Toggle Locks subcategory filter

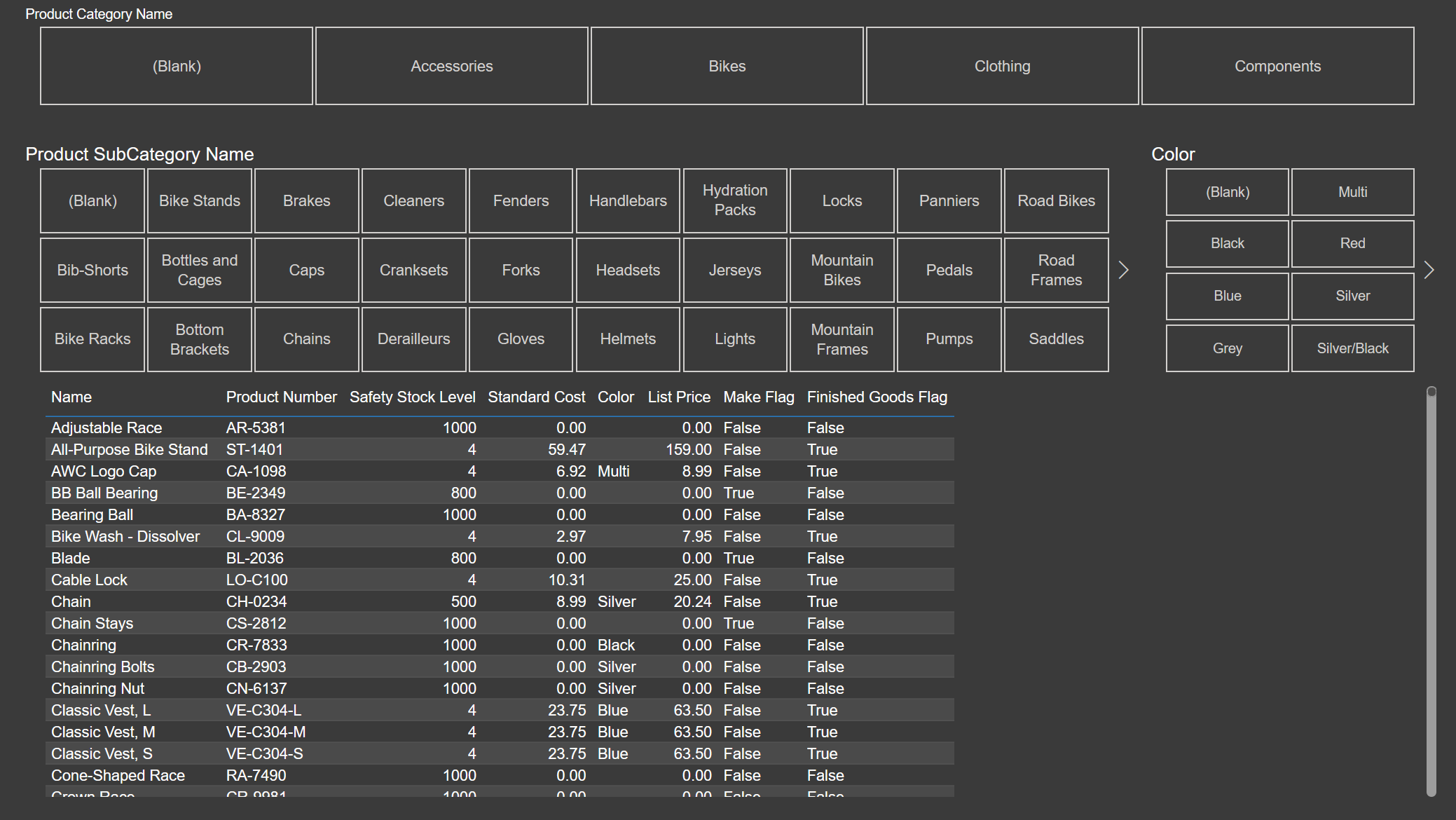pyautogui.click(x=842, y=200)
